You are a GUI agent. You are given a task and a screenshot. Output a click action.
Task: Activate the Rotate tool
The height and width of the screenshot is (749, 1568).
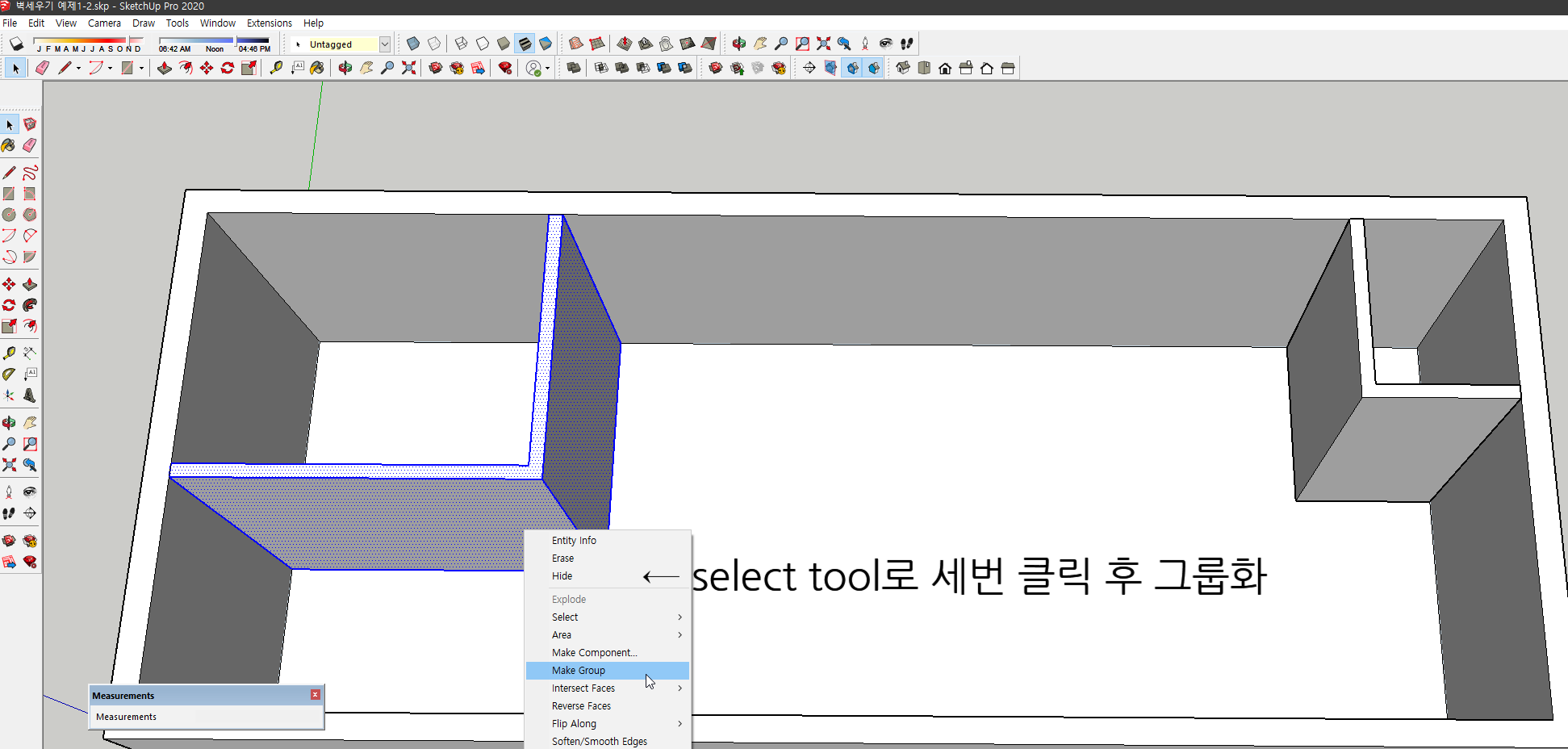[x=226, y=68]
